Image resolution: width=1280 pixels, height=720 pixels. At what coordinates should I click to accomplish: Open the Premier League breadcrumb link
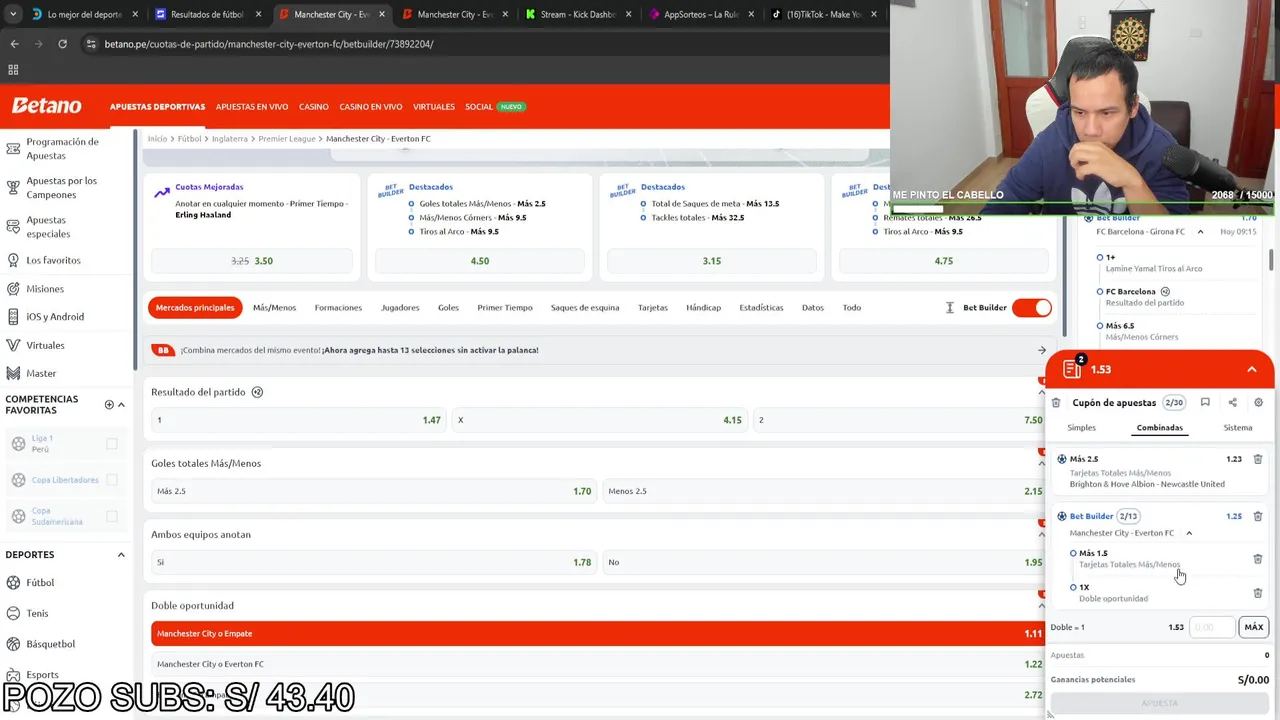click(287, 138)
